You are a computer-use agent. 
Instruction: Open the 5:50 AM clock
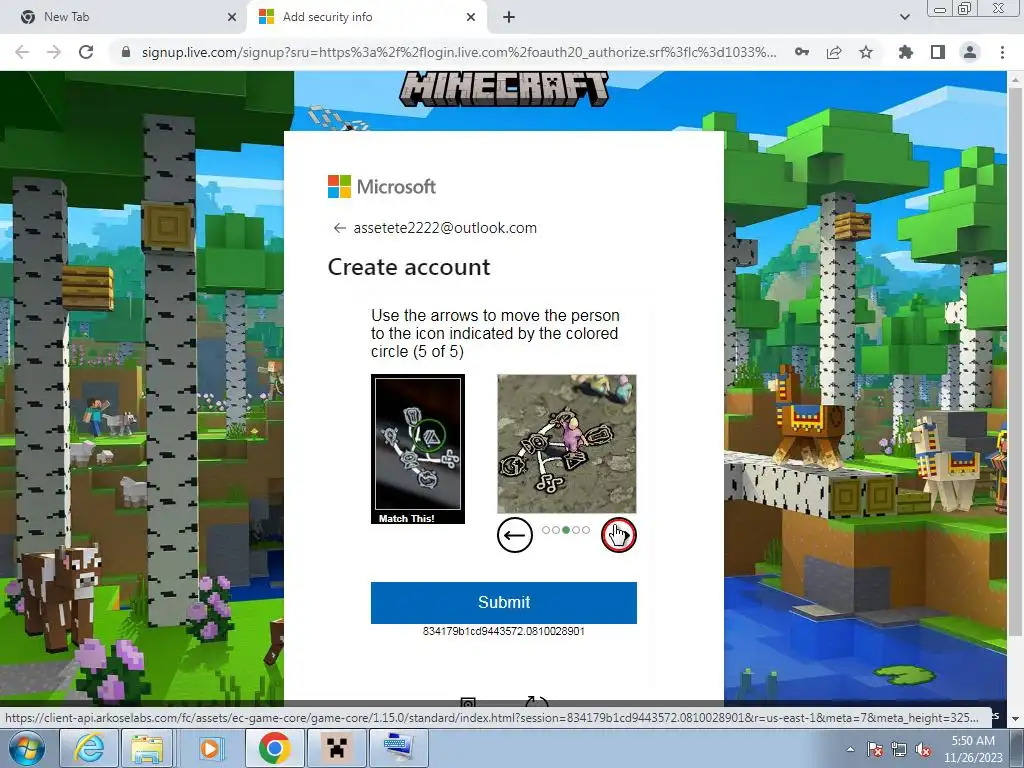[x=973, y=749]
